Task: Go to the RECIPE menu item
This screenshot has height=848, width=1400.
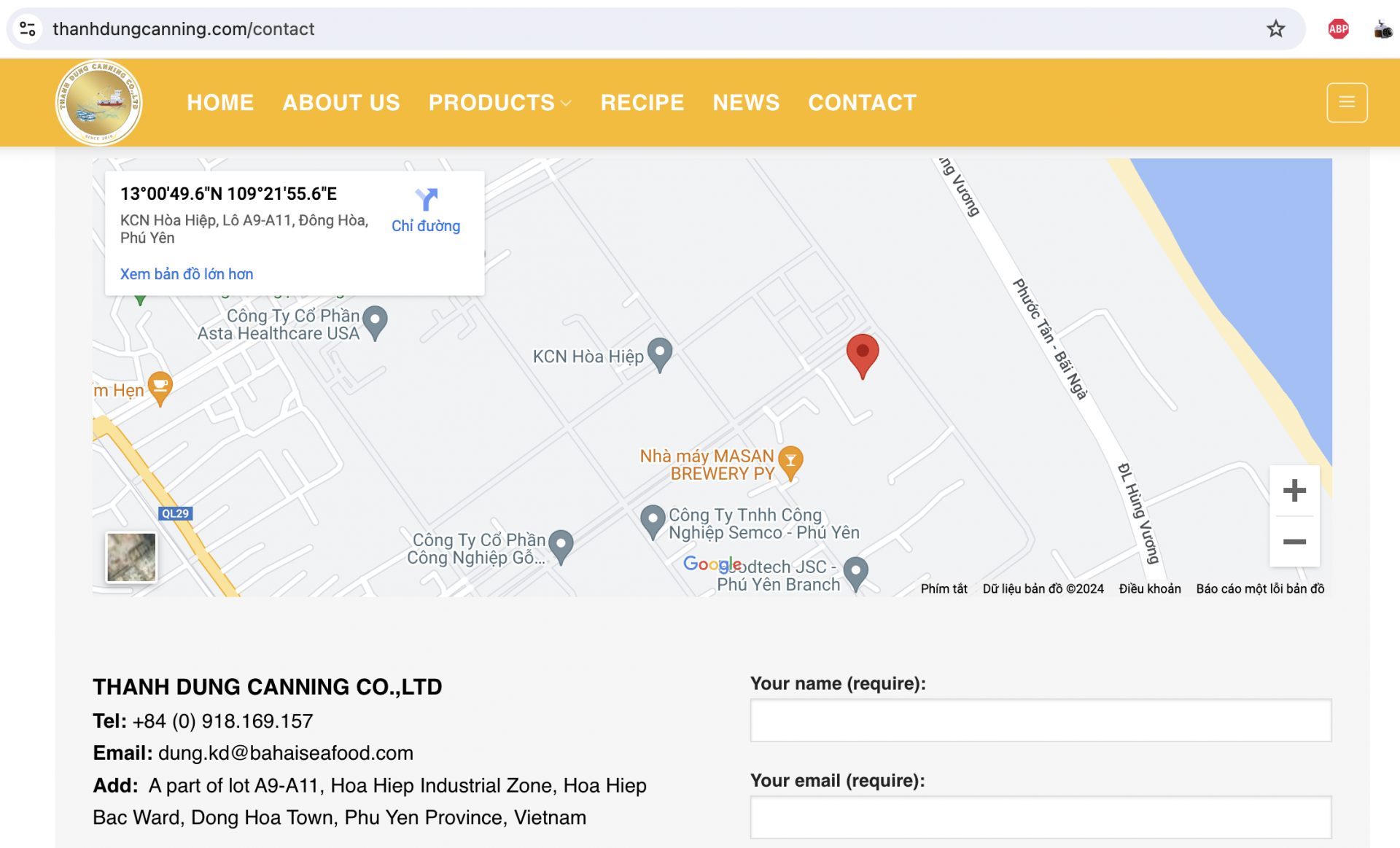Action: pos(642,103)
